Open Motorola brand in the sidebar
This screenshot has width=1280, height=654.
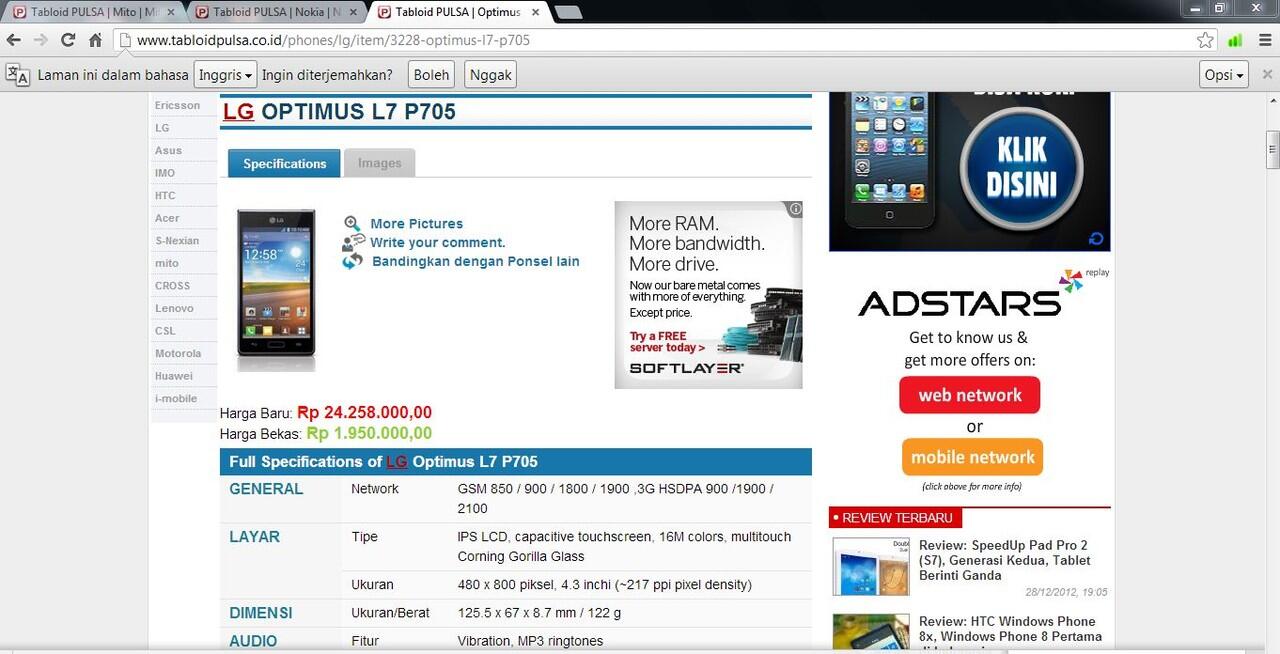click(x=178, y=353)
